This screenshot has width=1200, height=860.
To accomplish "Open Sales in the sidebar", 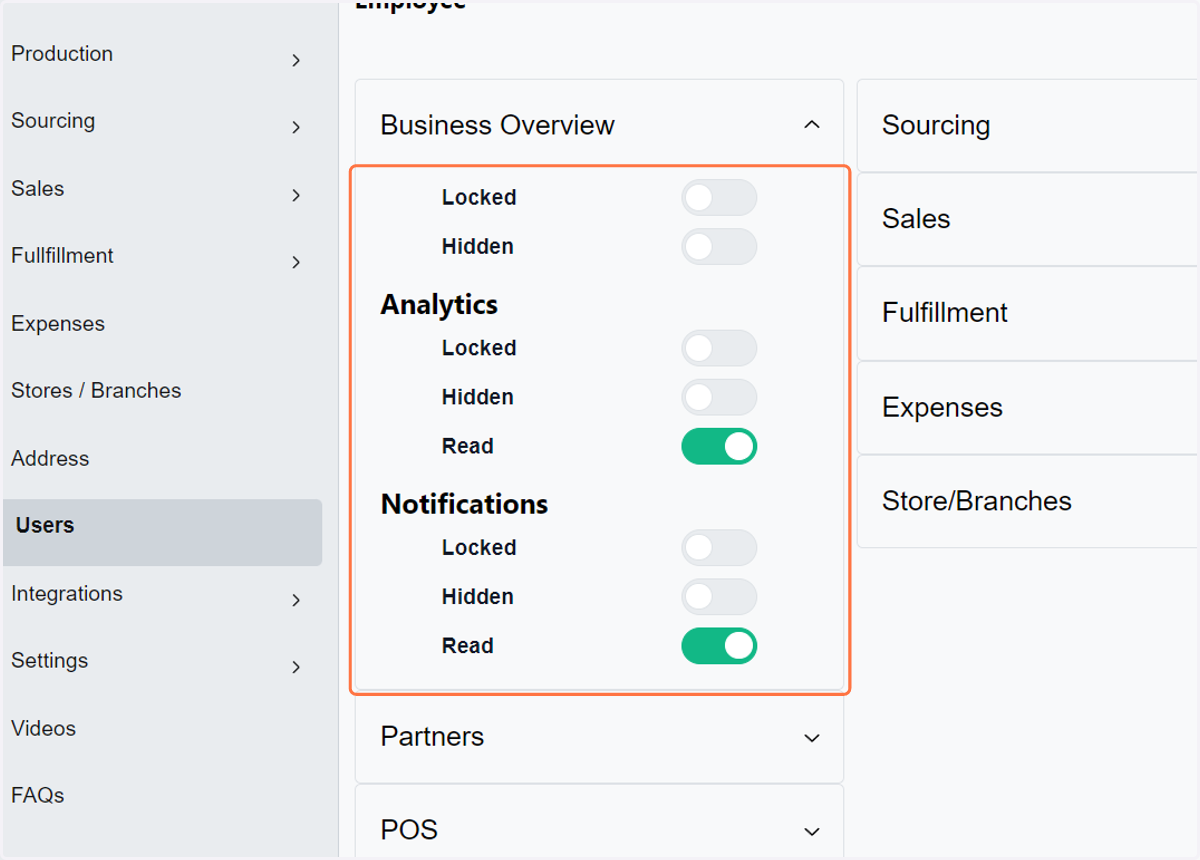I will 38,189.
